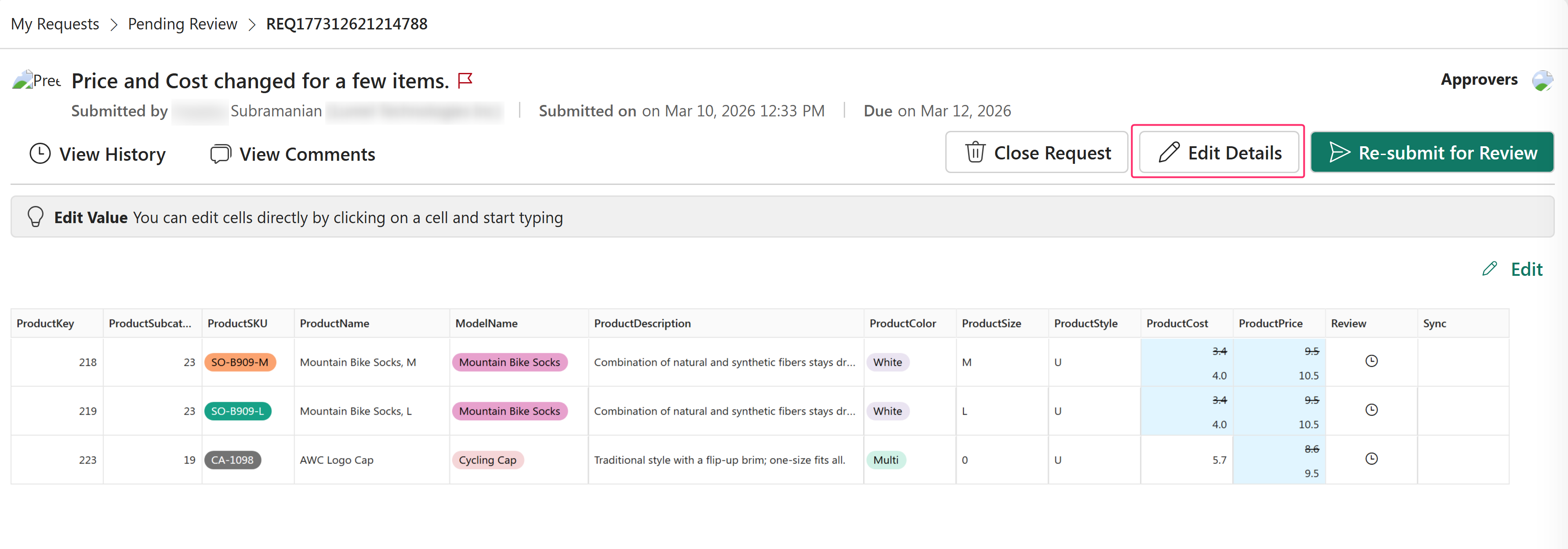1568x549 pixels.
Task: Open View Comments speech bubble
Action: (x=220, y=153)
